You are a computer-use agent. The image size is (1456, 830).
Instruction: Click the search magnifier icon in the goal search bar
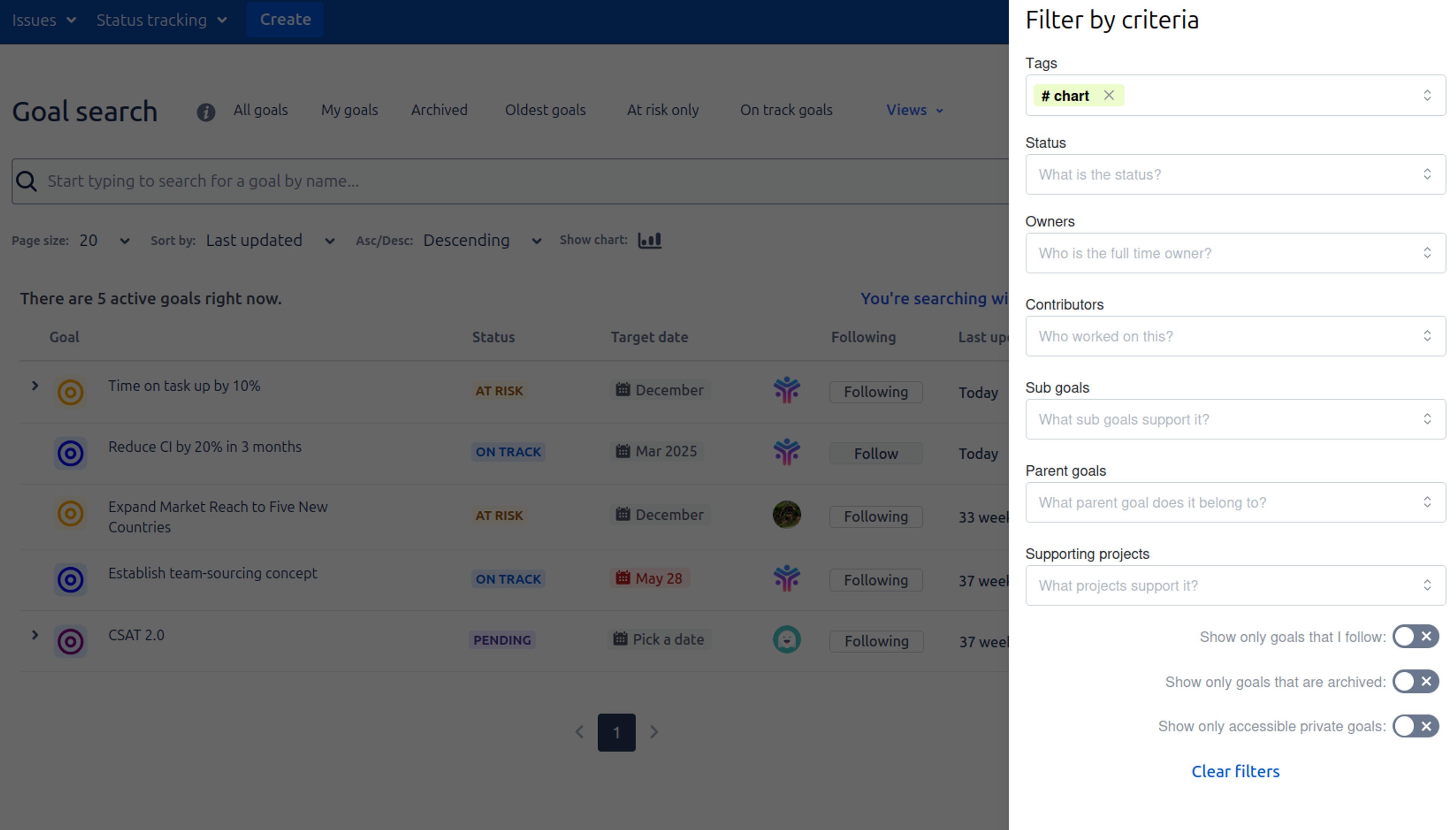[26, 181]
